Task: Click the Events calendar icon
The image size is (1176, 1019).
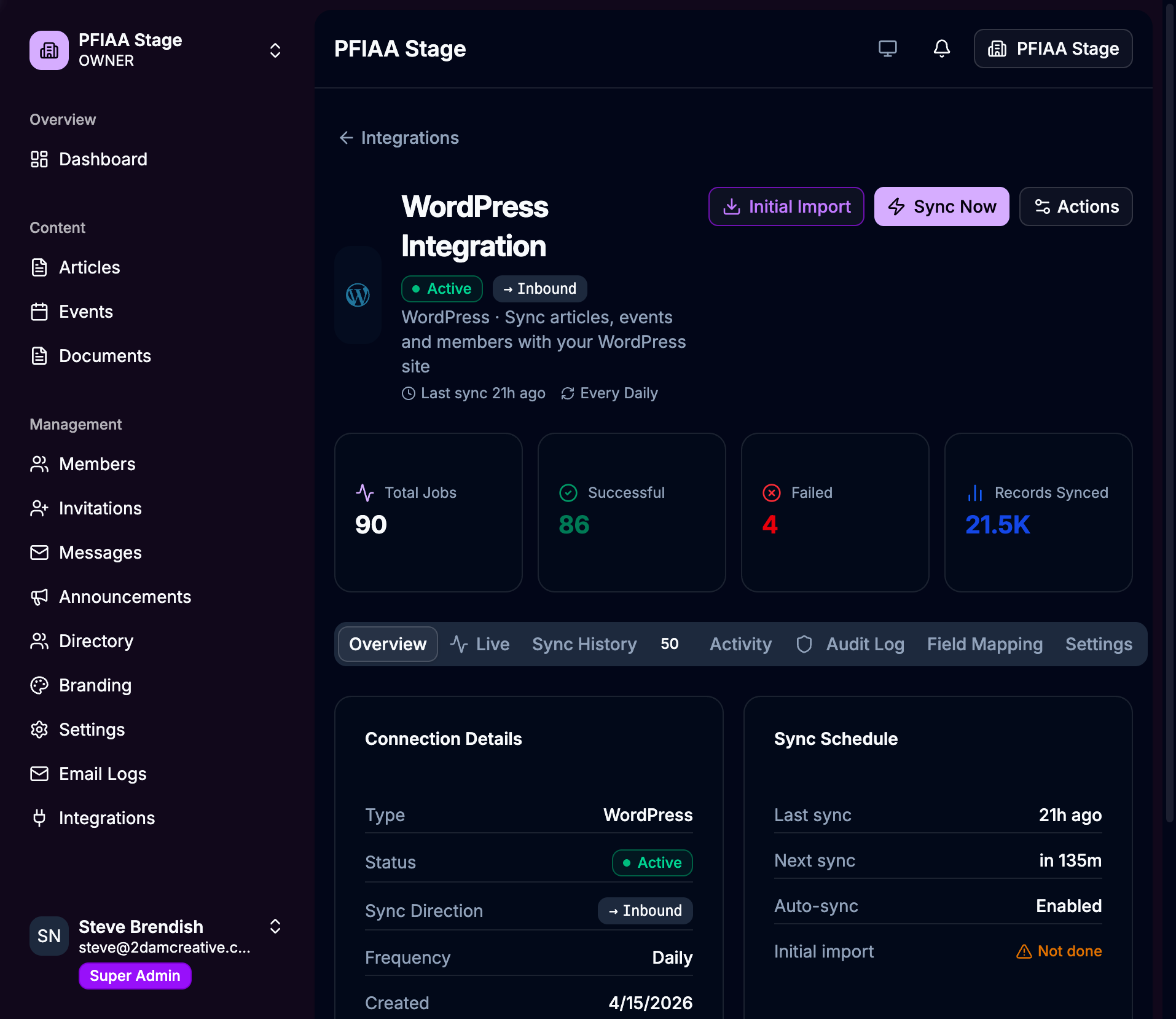Action: pyautogui.click(x=39, y=312)
